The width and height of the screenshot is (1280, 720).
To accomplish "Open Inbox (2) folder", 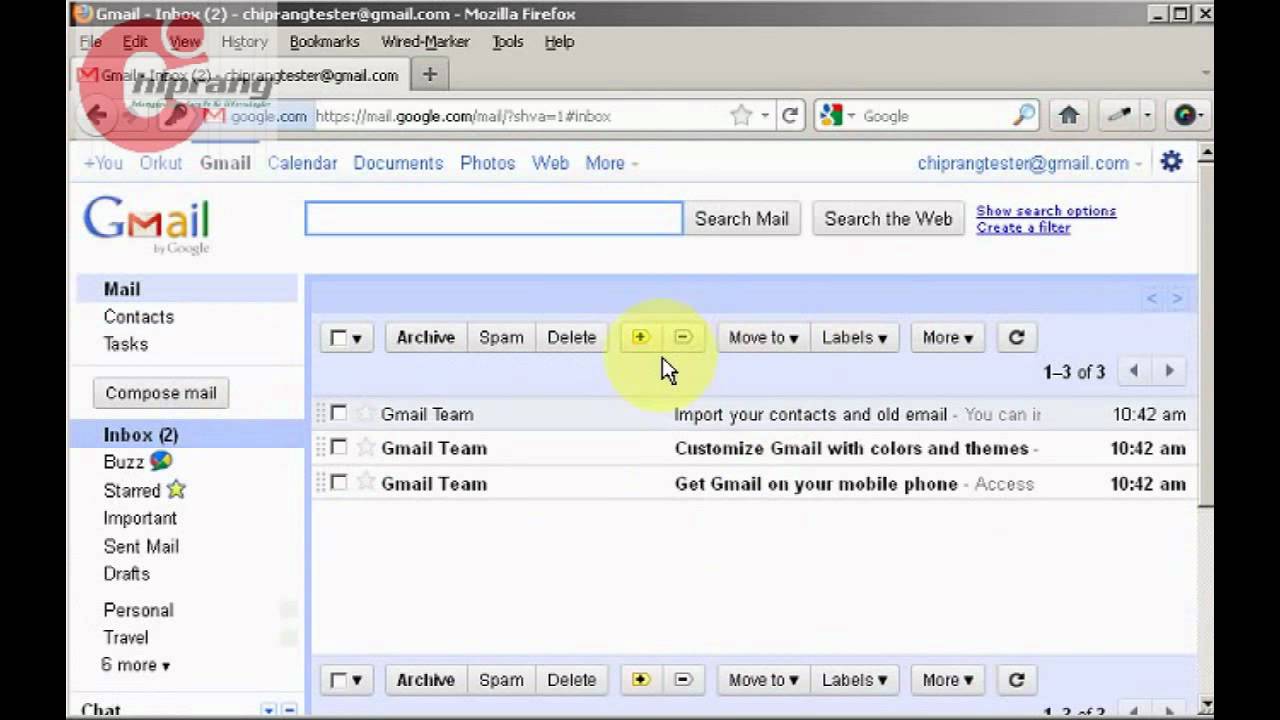I will pos(140,435).
